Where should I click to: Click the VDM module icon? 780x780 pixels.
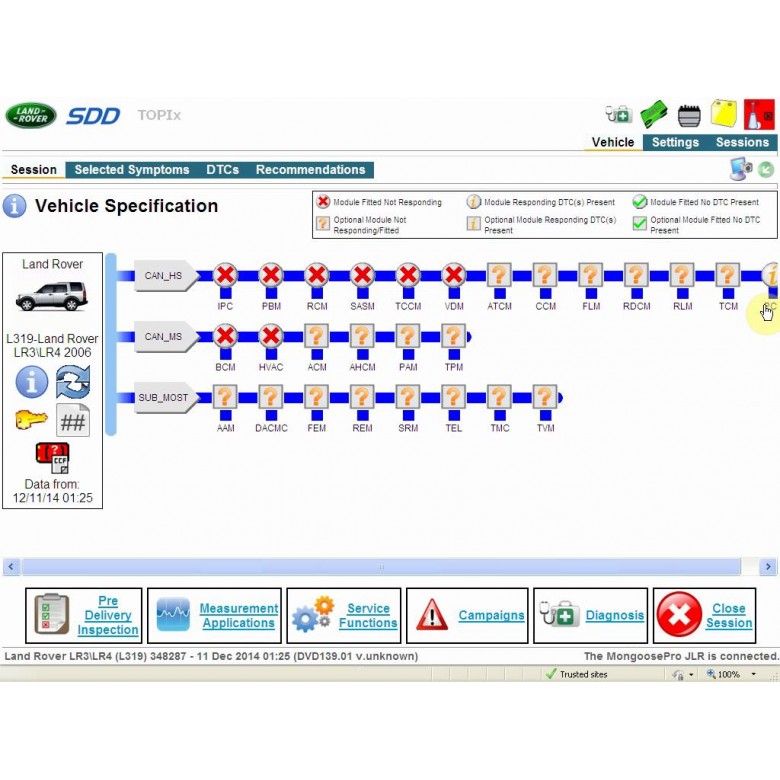pyautogui.click(x=454, y=275)
